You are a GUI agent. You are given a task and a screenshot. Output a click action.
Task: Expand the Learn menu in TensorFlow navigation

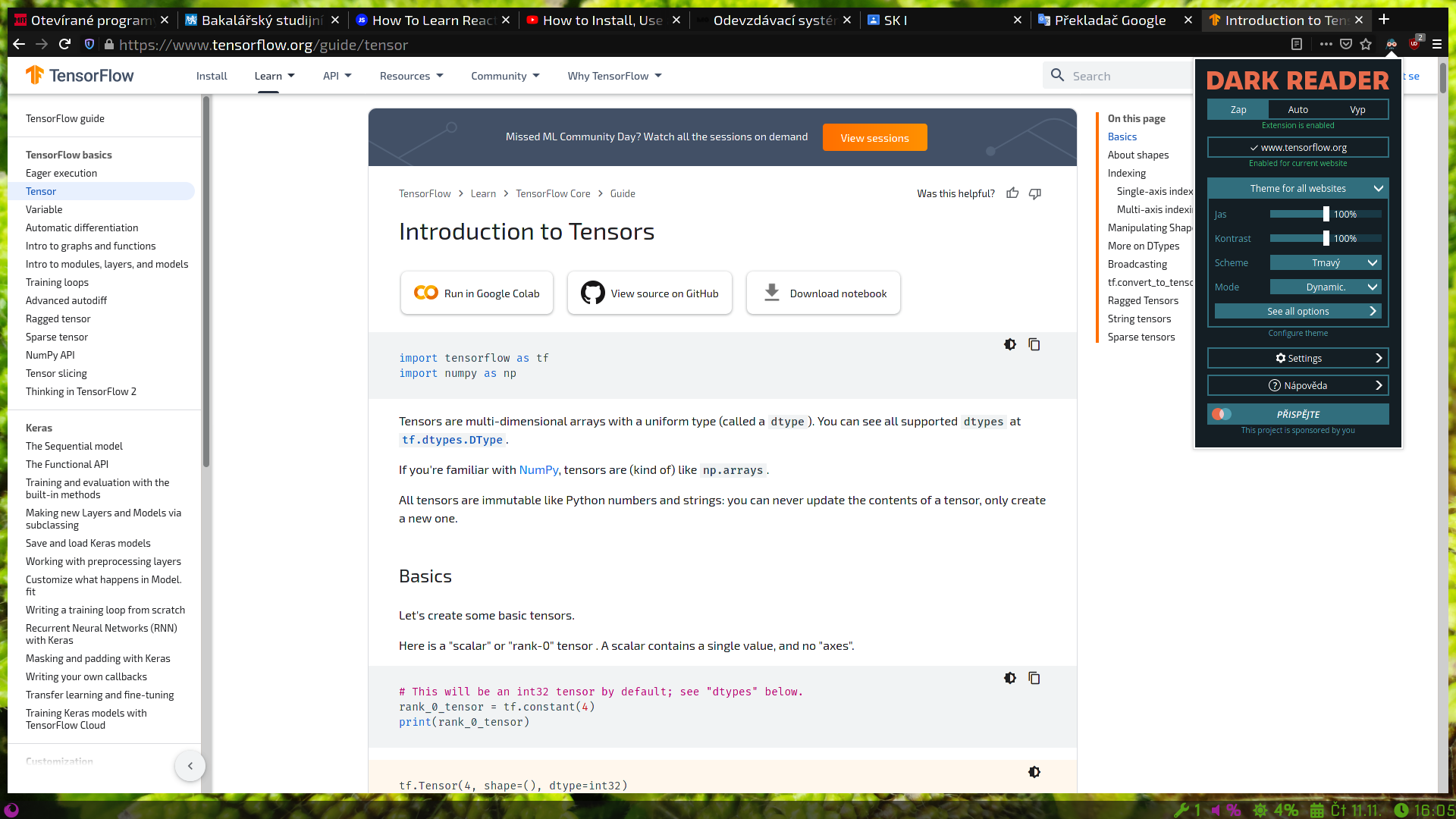point(274,76)
